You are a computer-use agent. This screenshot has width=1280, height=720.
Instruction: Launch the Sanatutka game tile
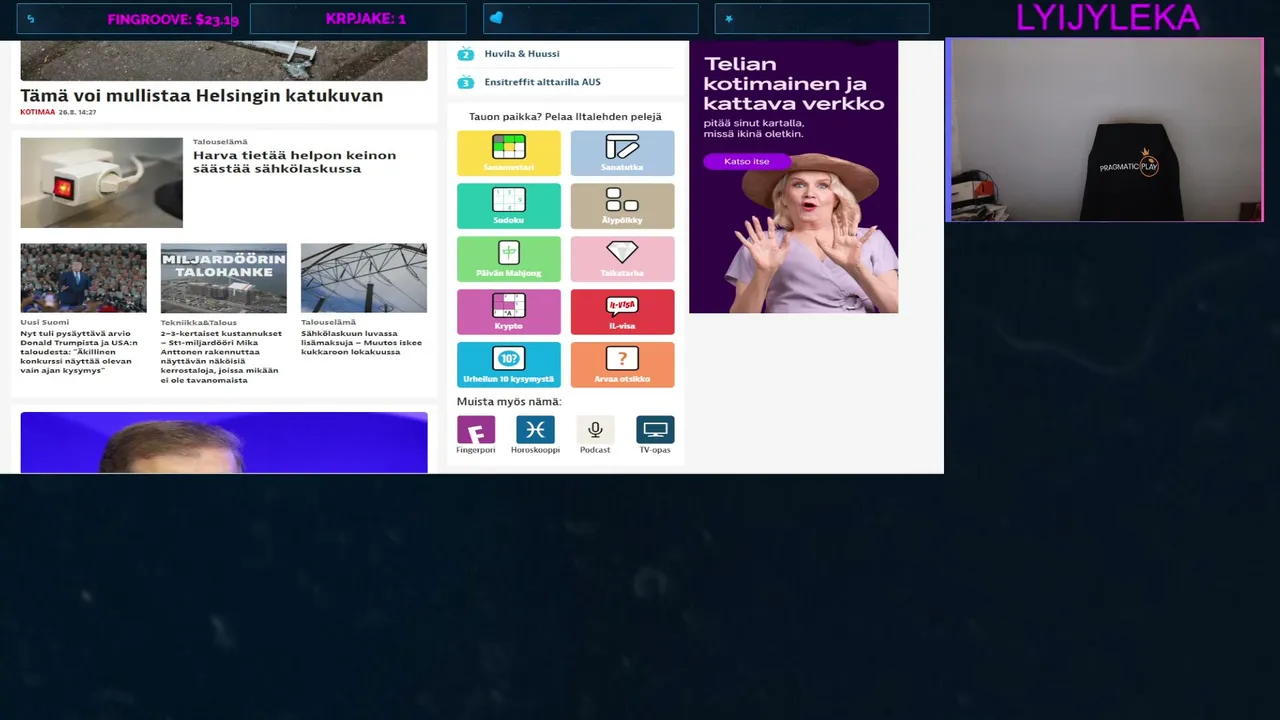tap(622, 153)
